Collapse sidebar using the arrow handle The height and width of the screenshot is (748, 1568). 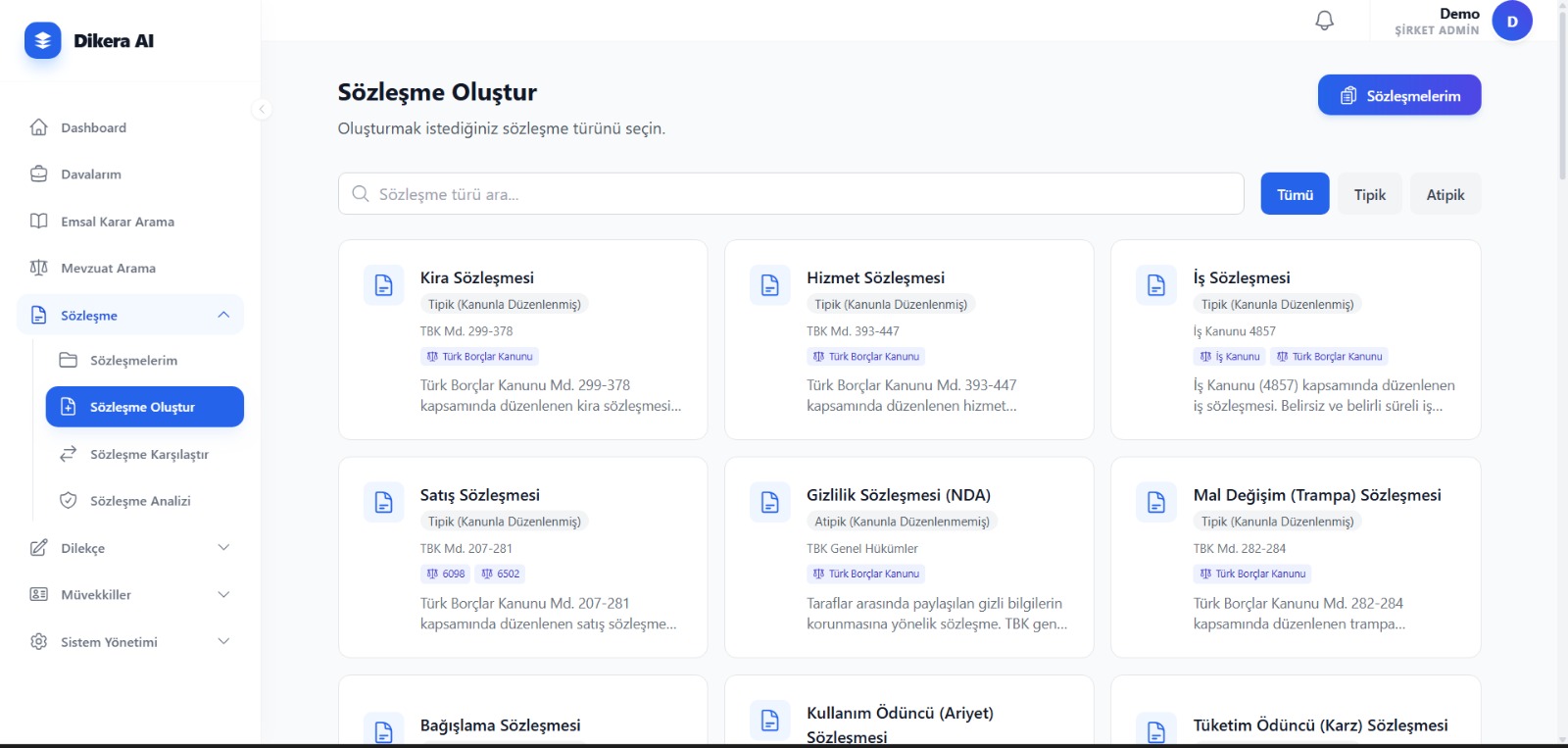coord(262,109)
